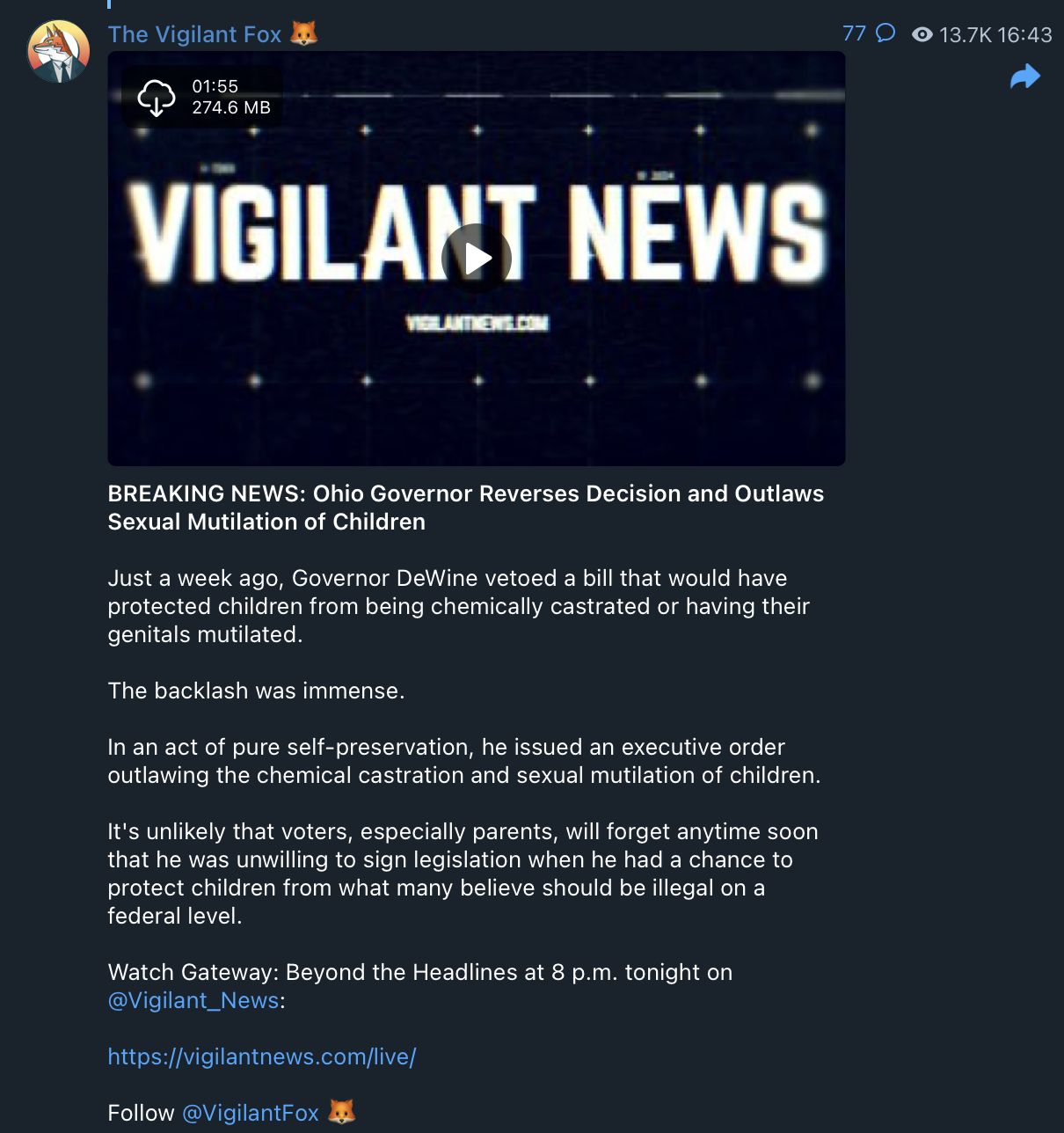Click the blue forward arrow icon
The width and height of the screenshot is (1064, 1133).
(1025, 77)
